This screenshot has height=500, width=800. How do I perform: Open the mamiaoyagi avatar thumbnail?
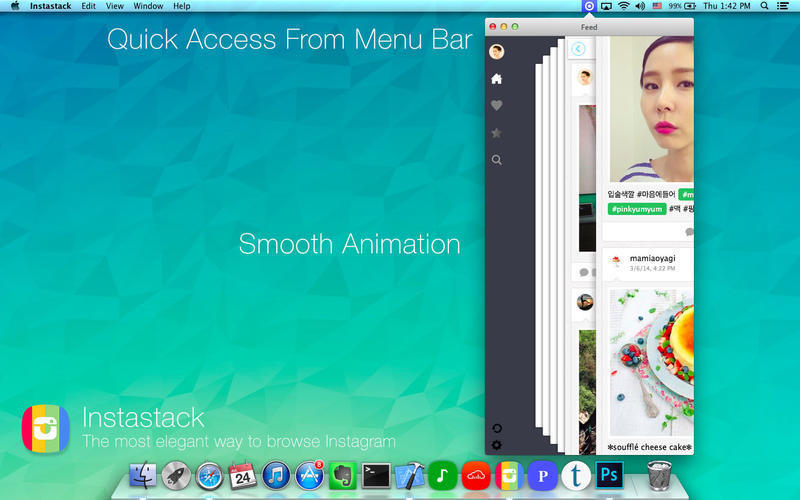616,262
